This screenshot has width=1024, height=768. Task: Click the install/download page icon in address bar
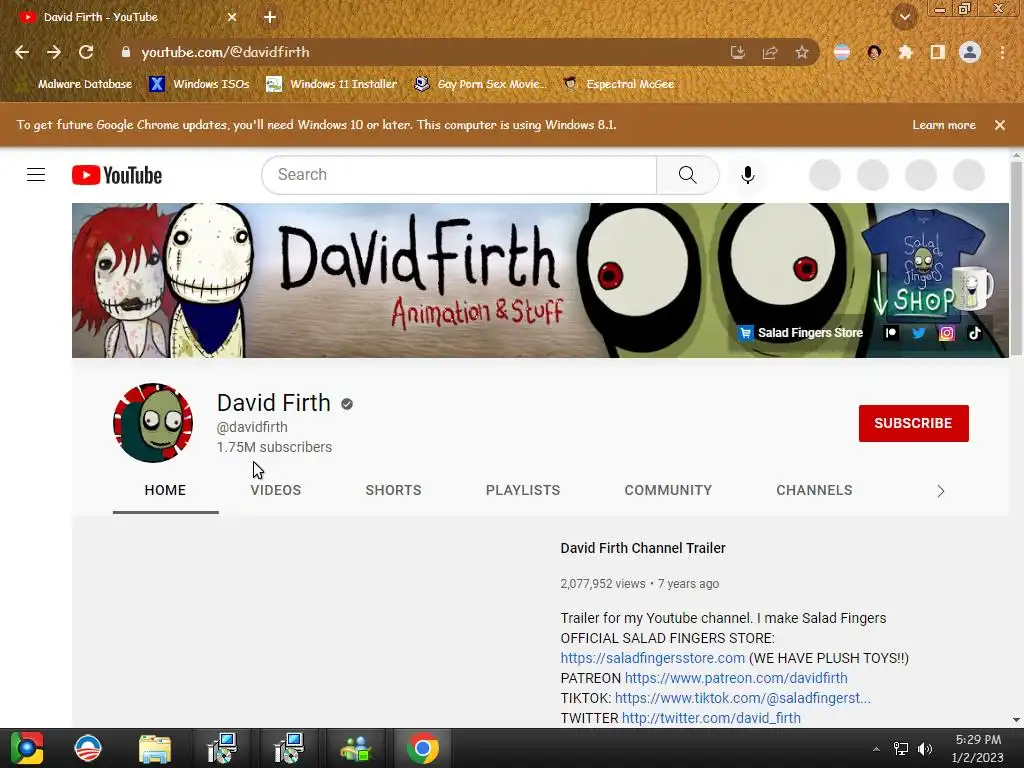point(738,52)
